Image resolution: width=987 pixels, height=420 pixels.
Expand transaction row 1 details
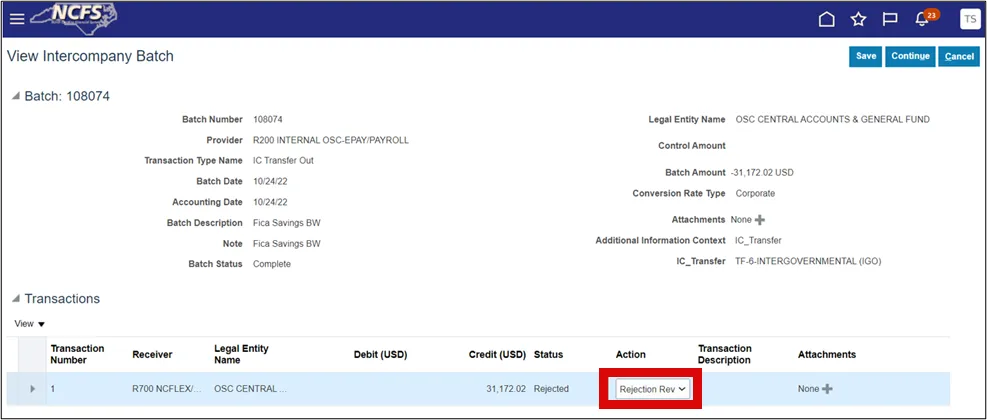tap(33, 389)
